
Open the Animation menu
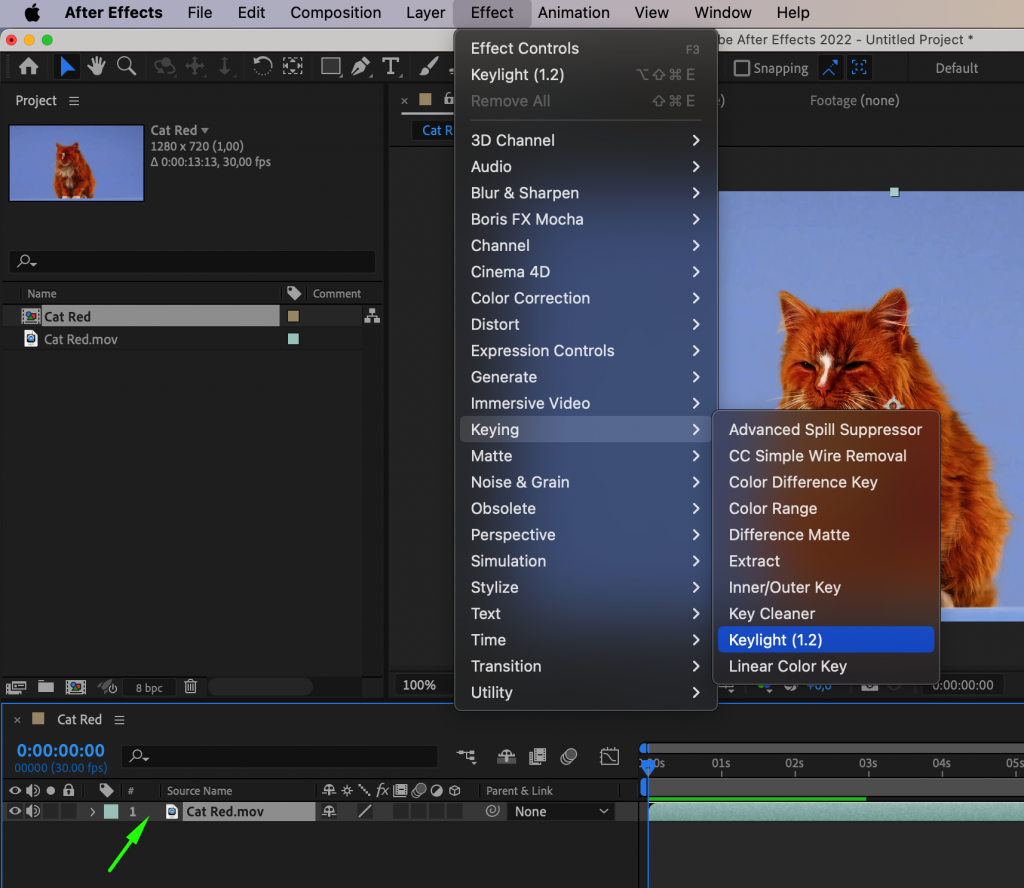(x=573, y=13)
